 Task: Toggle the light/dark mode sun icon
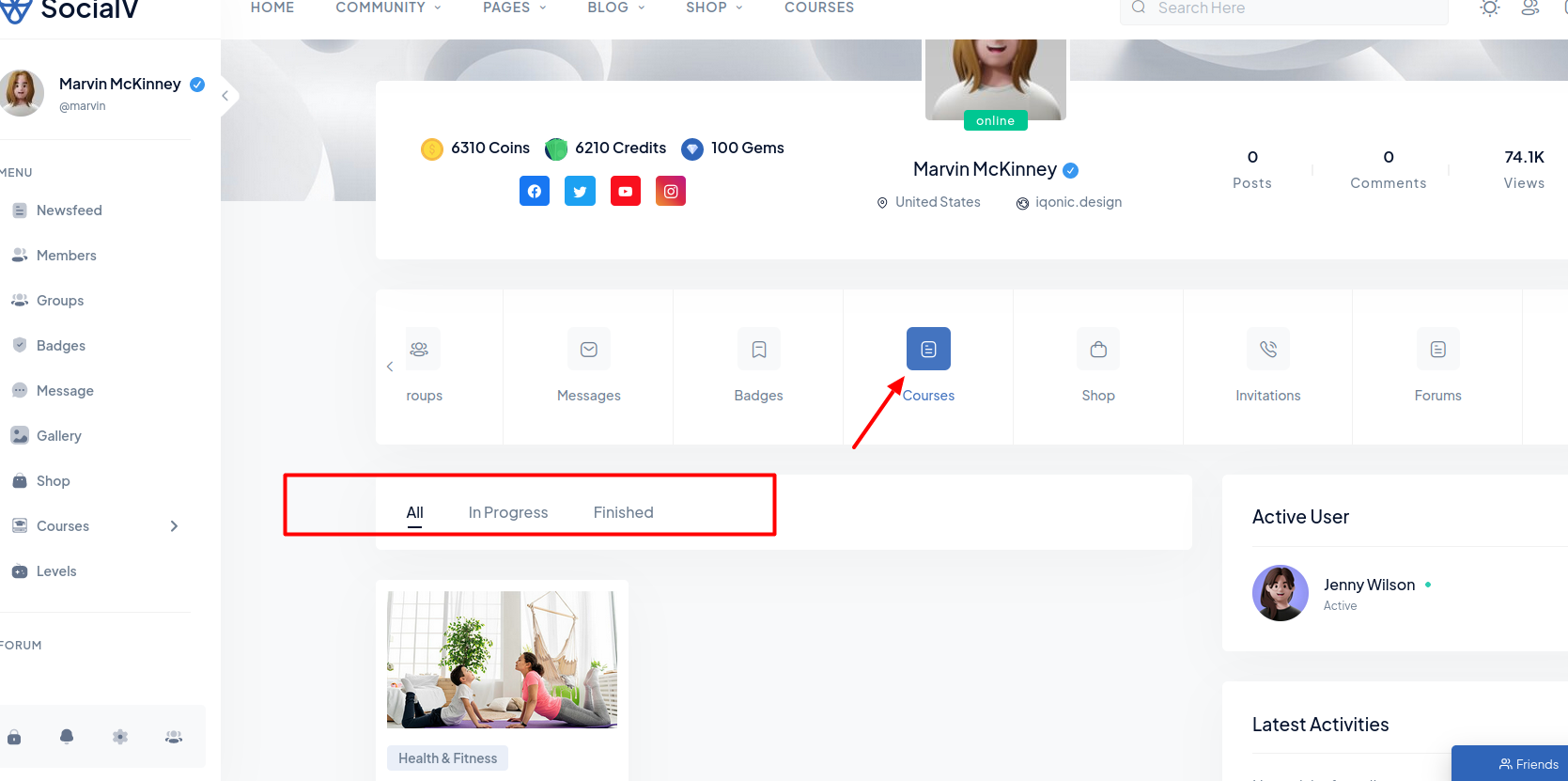[x=1490, y=8]
